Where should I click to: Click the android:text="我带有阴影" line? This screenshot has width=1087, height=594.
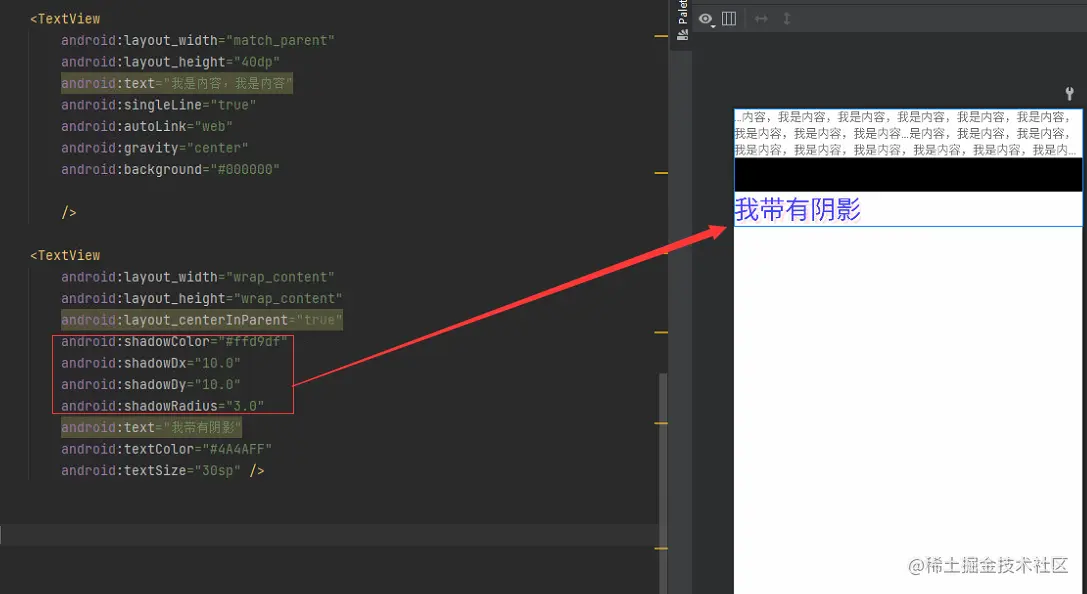point(151,428)
